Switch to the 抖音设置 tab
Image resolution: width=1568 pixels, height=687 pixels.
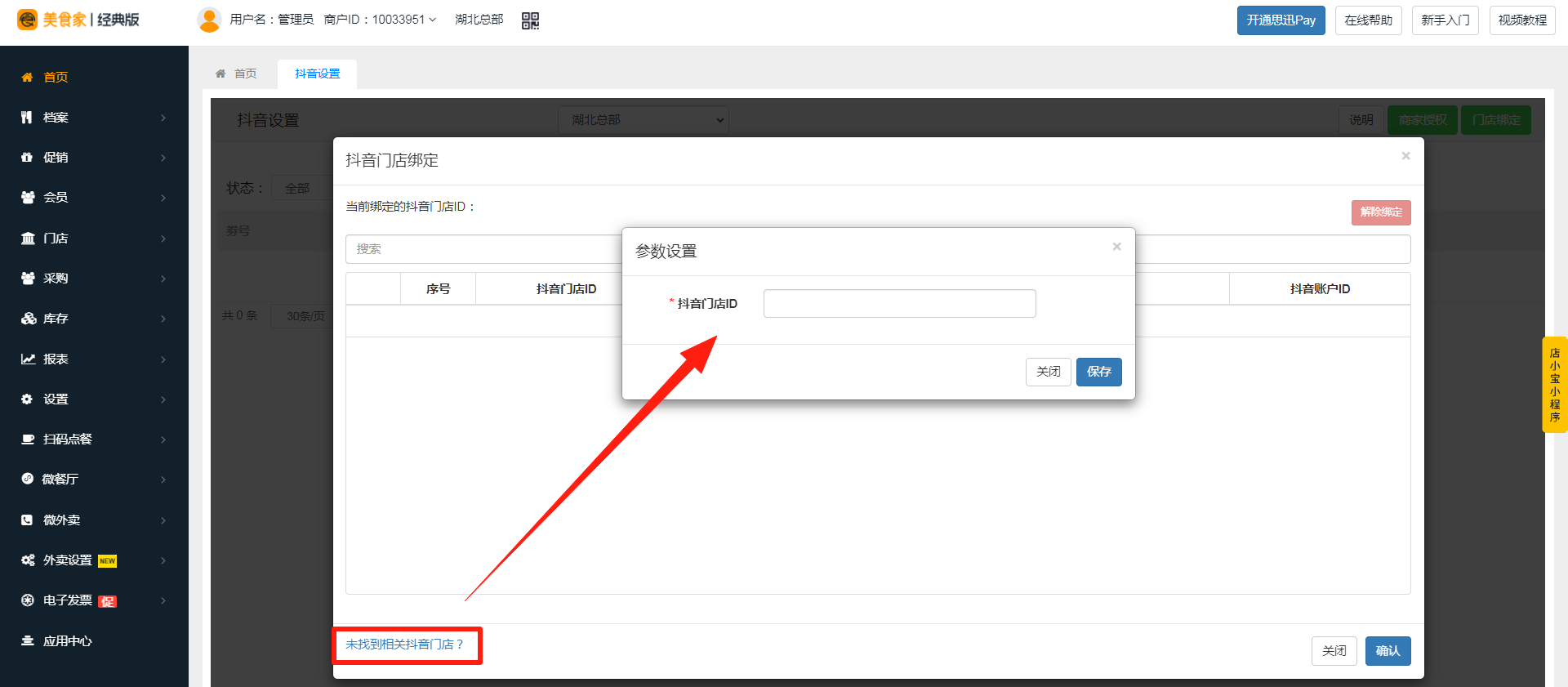[317, 74]
